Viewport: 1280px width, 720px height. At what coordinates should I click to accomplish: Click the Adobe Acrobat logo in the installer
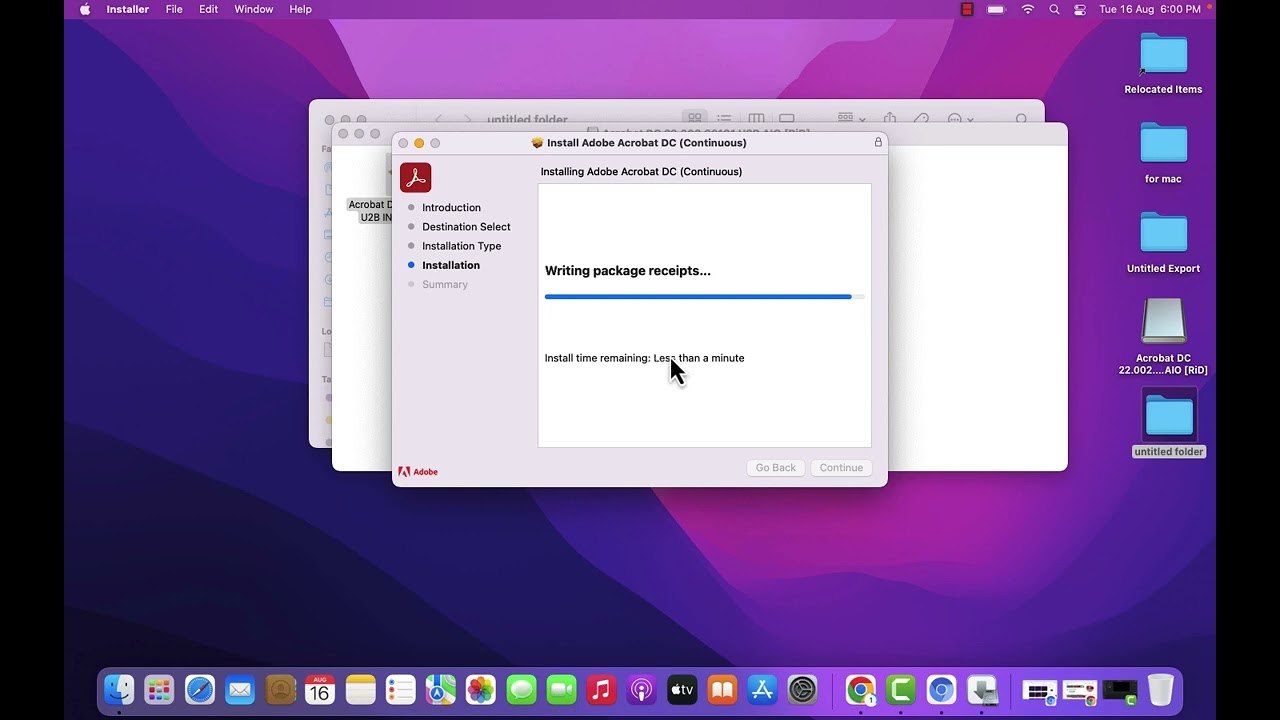coord(416,177)
